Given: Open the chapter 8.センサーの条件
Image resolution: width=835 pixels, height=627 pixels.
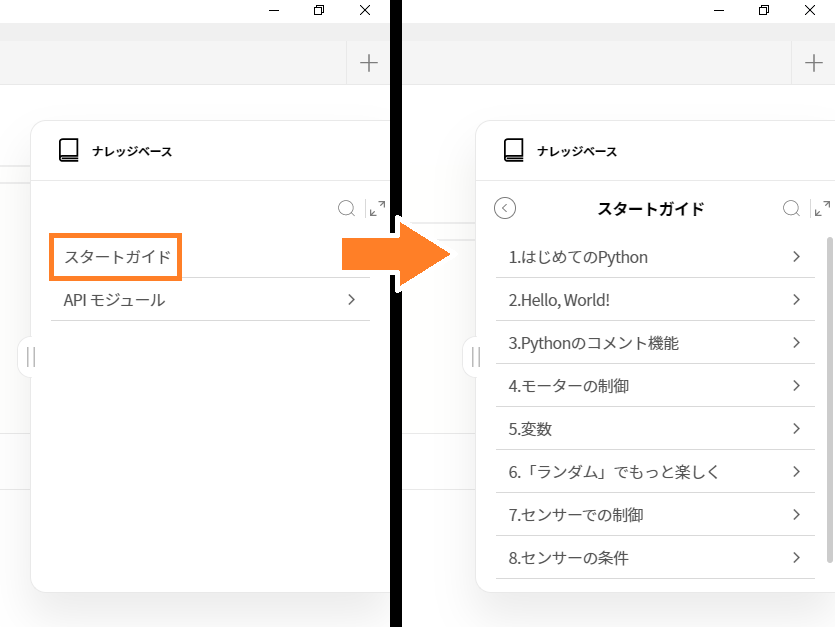Looking at the screenshot, I should [656, 558].
